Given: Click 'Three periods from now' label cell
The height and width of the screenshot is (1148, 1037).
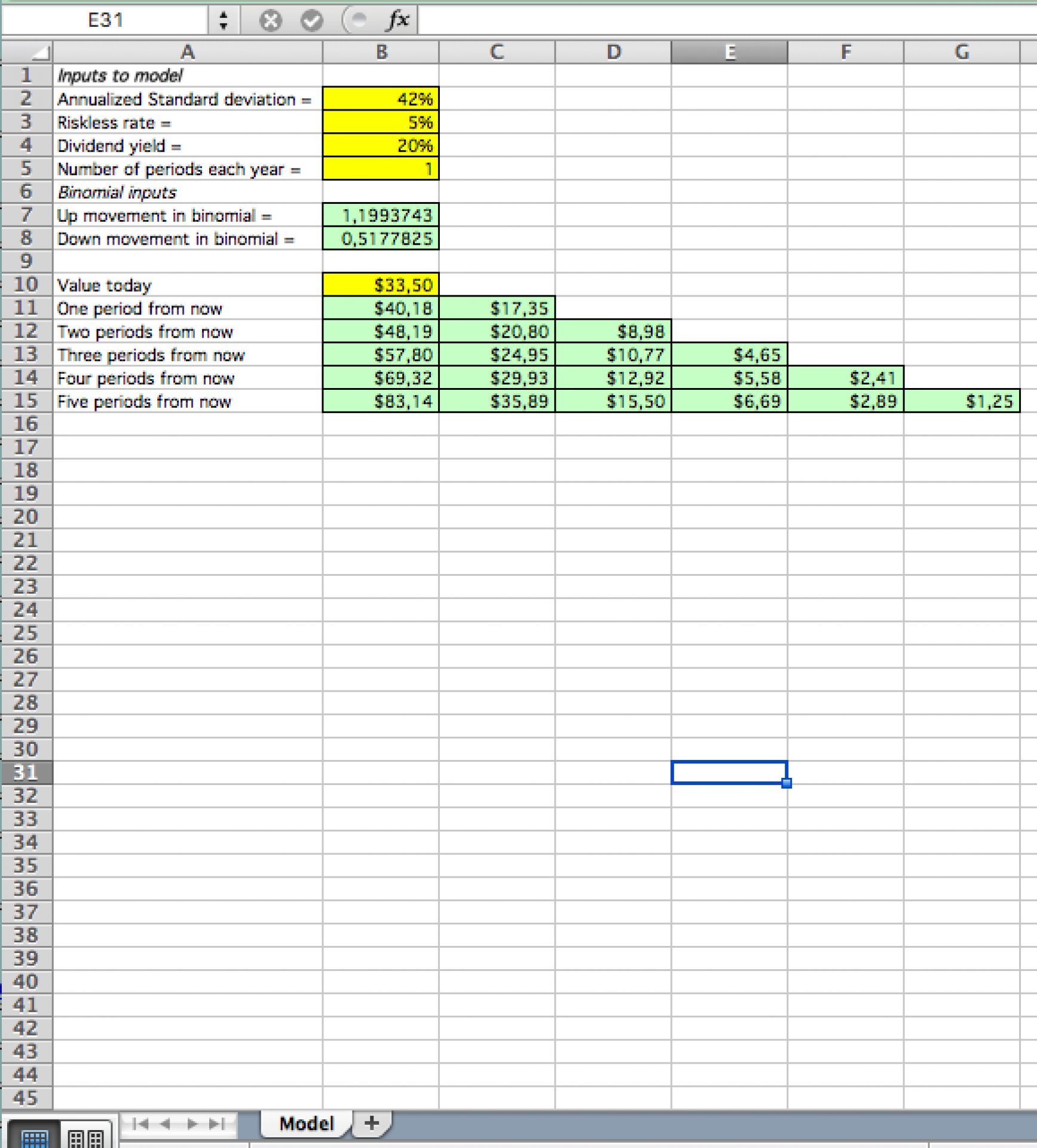Looking at the screenshot, I should coord(188,355).
